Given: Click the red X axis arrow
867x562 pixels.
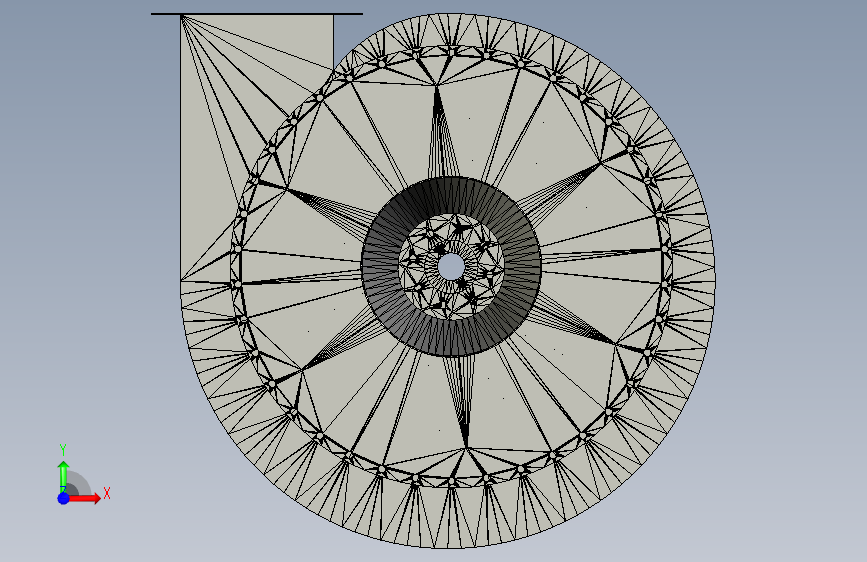Looking at the screenshot, I should tap(83, 498).
